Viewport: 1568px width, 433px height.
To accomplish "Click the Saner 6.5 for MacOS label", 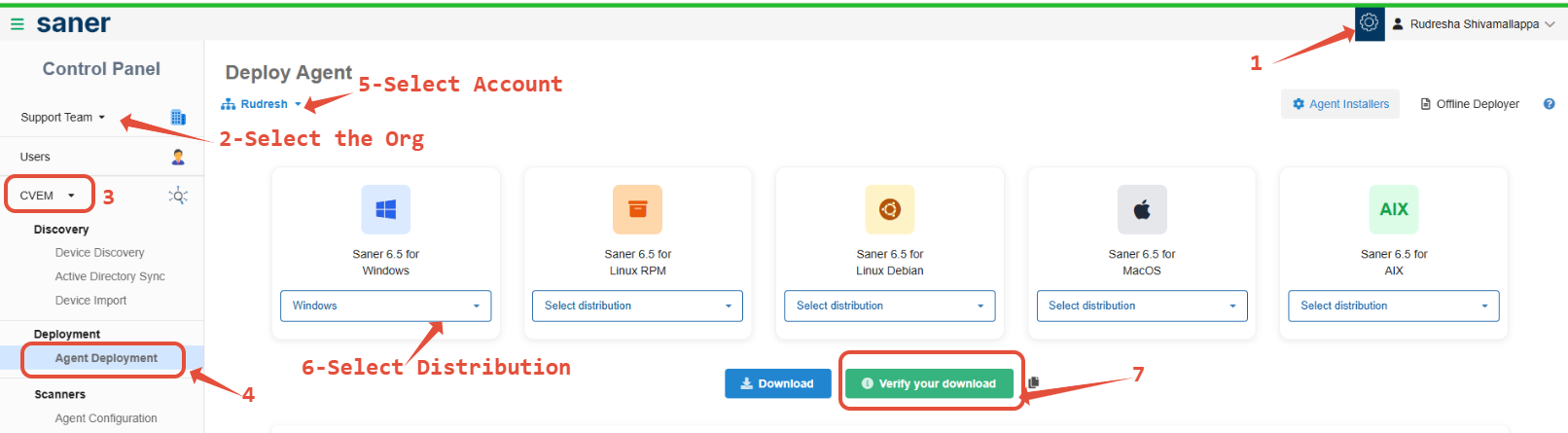I will pos(1142,263).
